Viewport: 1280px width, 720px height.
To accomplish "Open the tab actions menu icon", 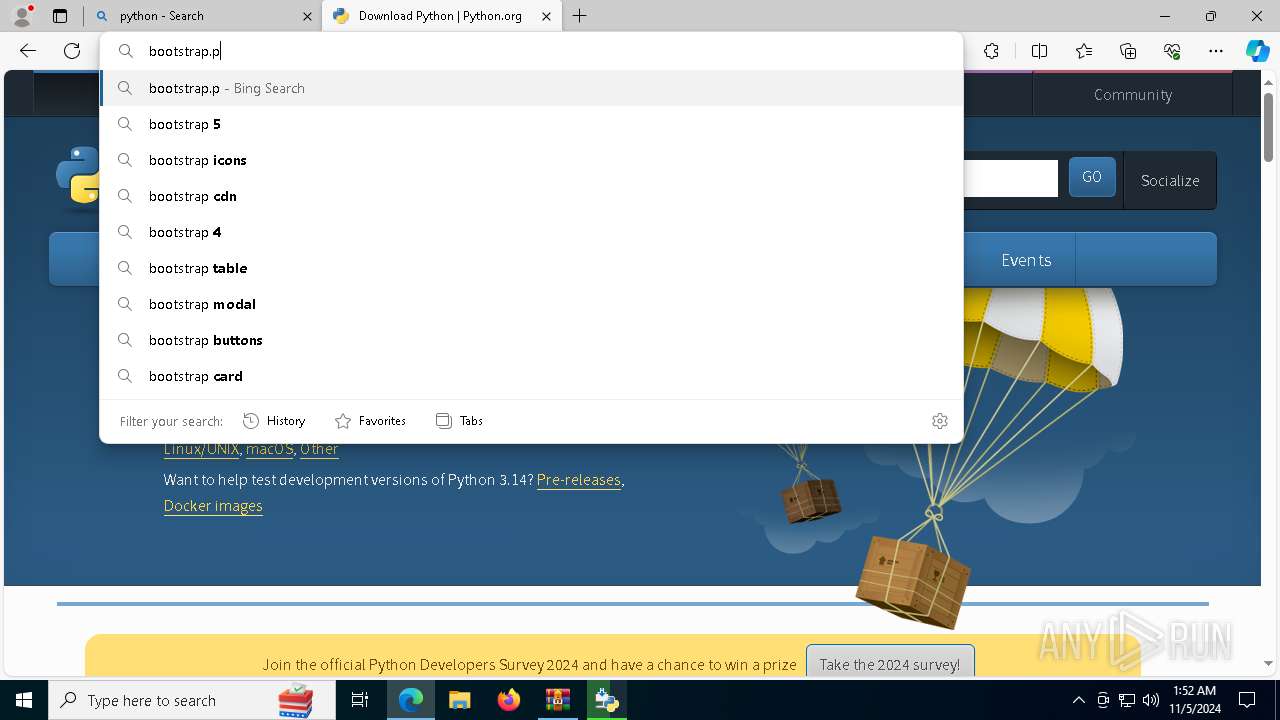I will pos(60,16).
